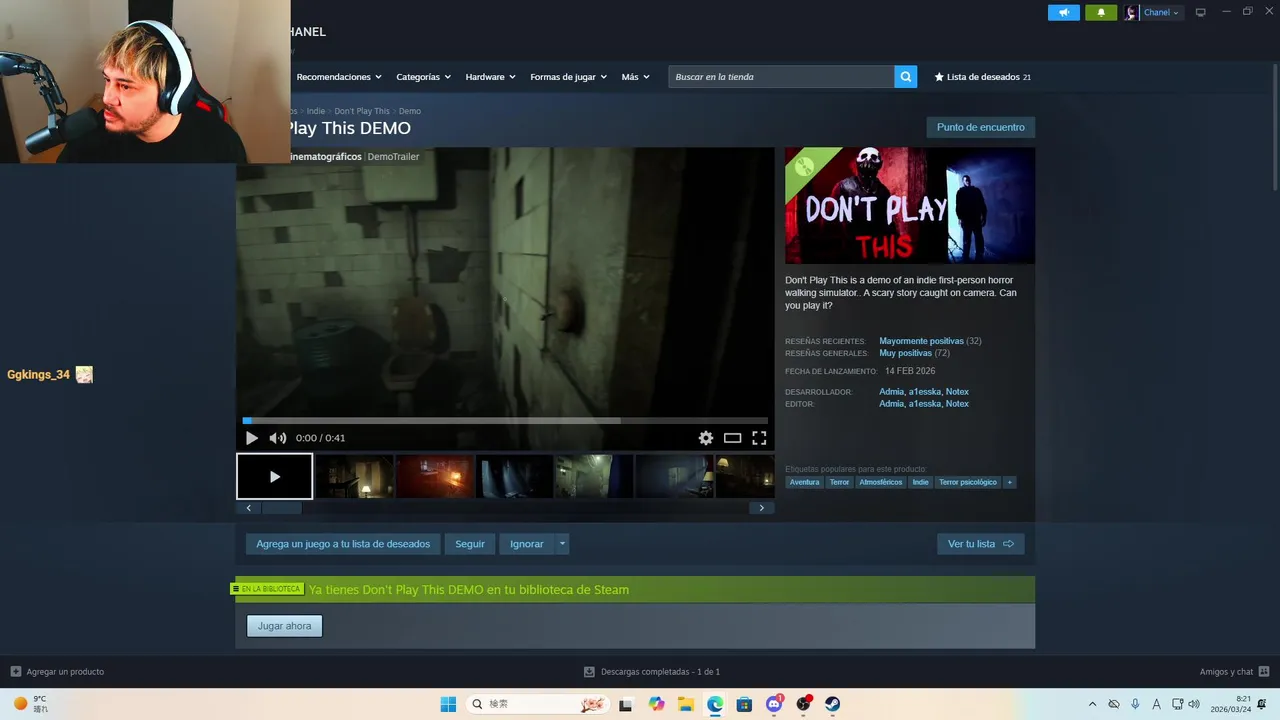Click the store search magnifier button

click(905, 77)
